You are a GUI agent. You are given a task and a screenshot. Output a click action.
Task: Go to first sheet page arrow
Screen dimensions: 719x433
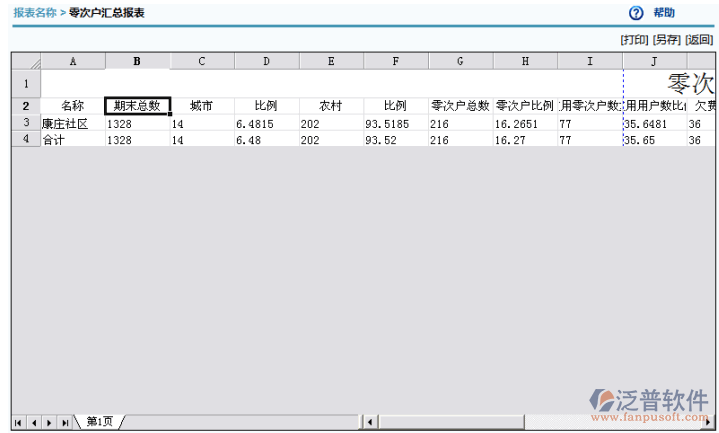point(18,422)
